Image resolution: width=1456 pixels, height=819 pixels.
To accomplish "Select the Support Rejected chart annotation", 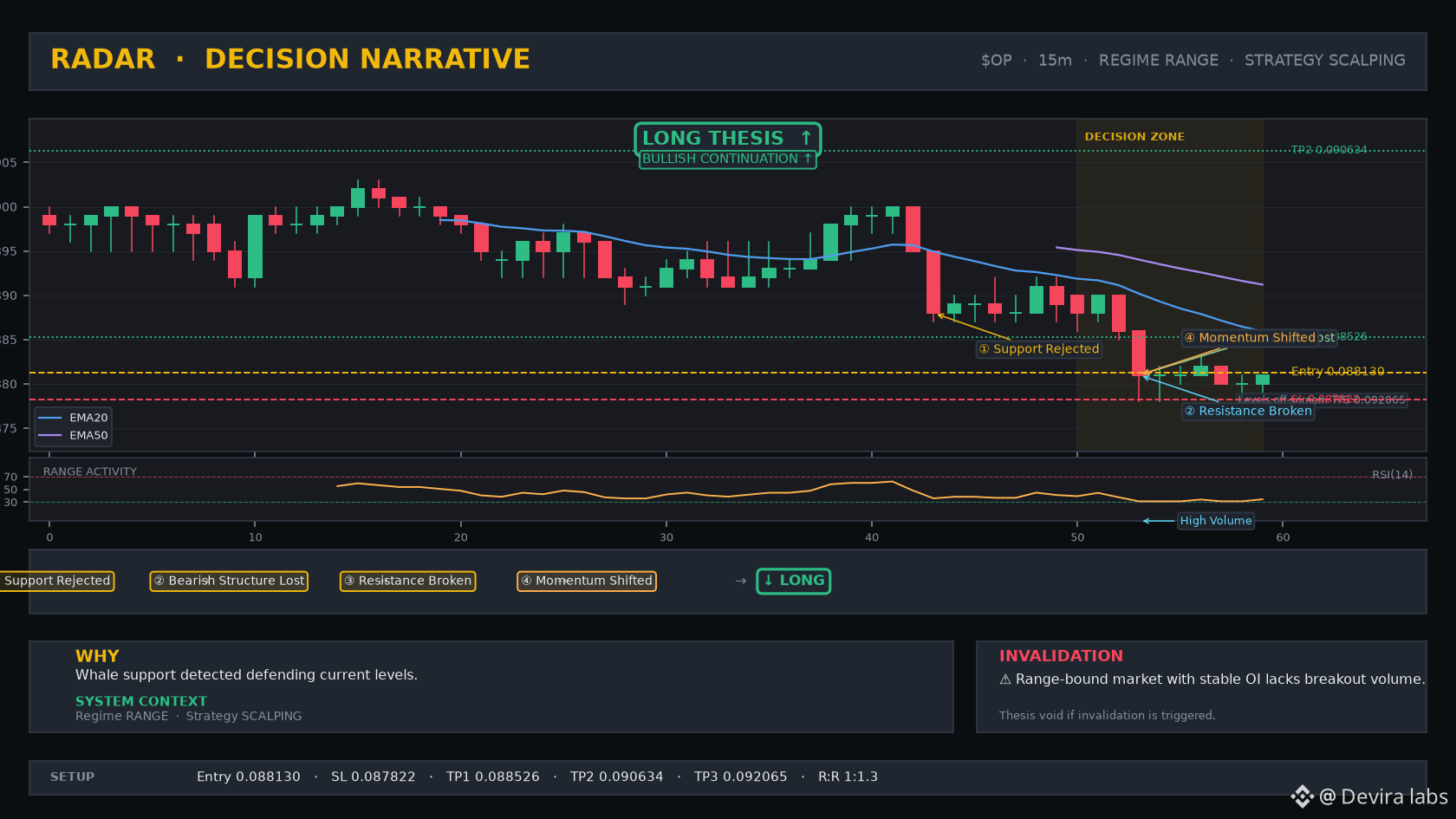I will point(1039,348).
